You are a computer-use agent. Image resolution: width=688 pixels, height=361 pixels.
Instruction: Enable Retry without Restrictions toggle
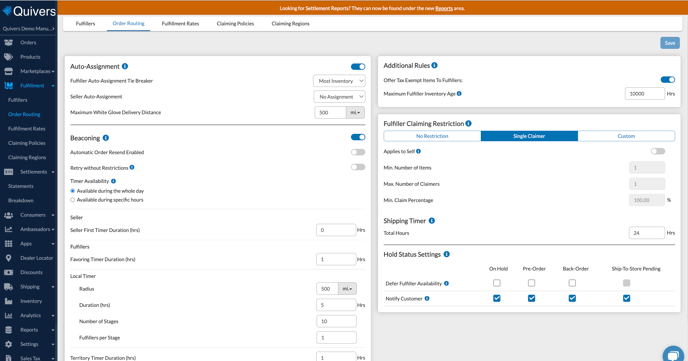(x=358, y=167)
